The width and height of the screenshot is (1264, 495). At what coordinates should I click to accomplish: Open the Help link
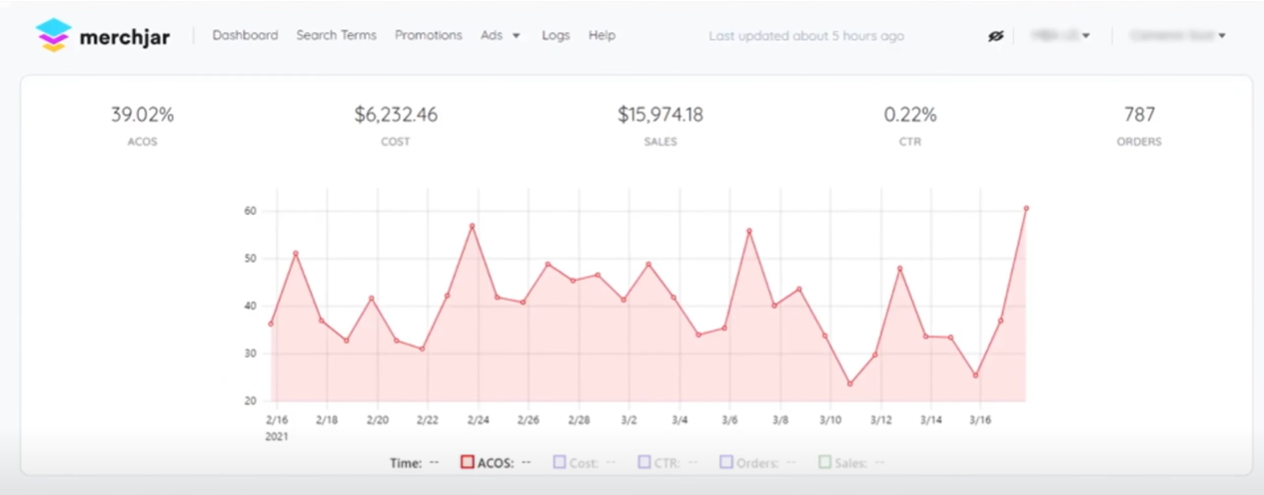point(602,35)
